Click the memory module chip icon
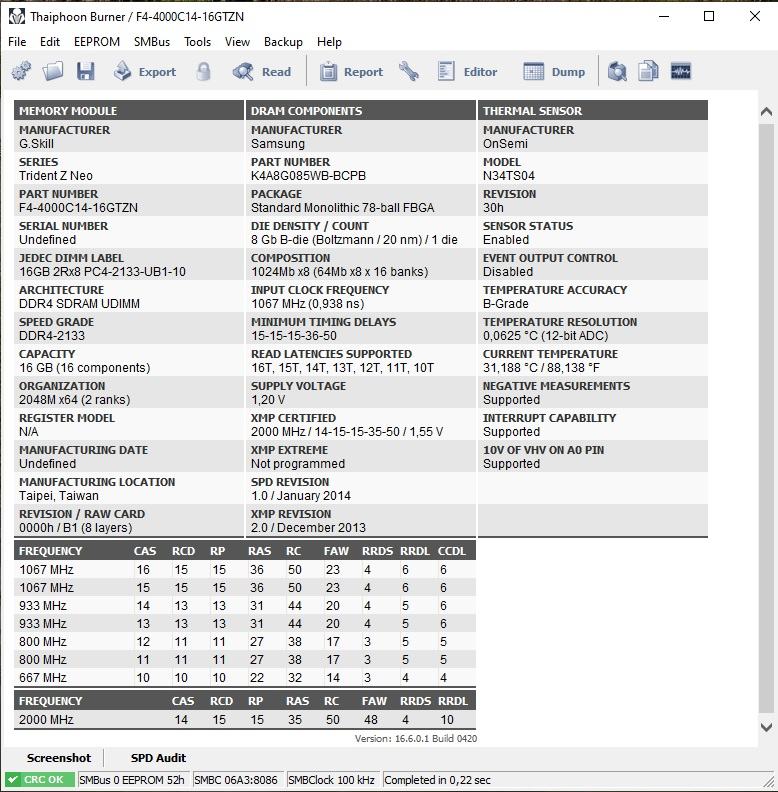 point(680,71)
